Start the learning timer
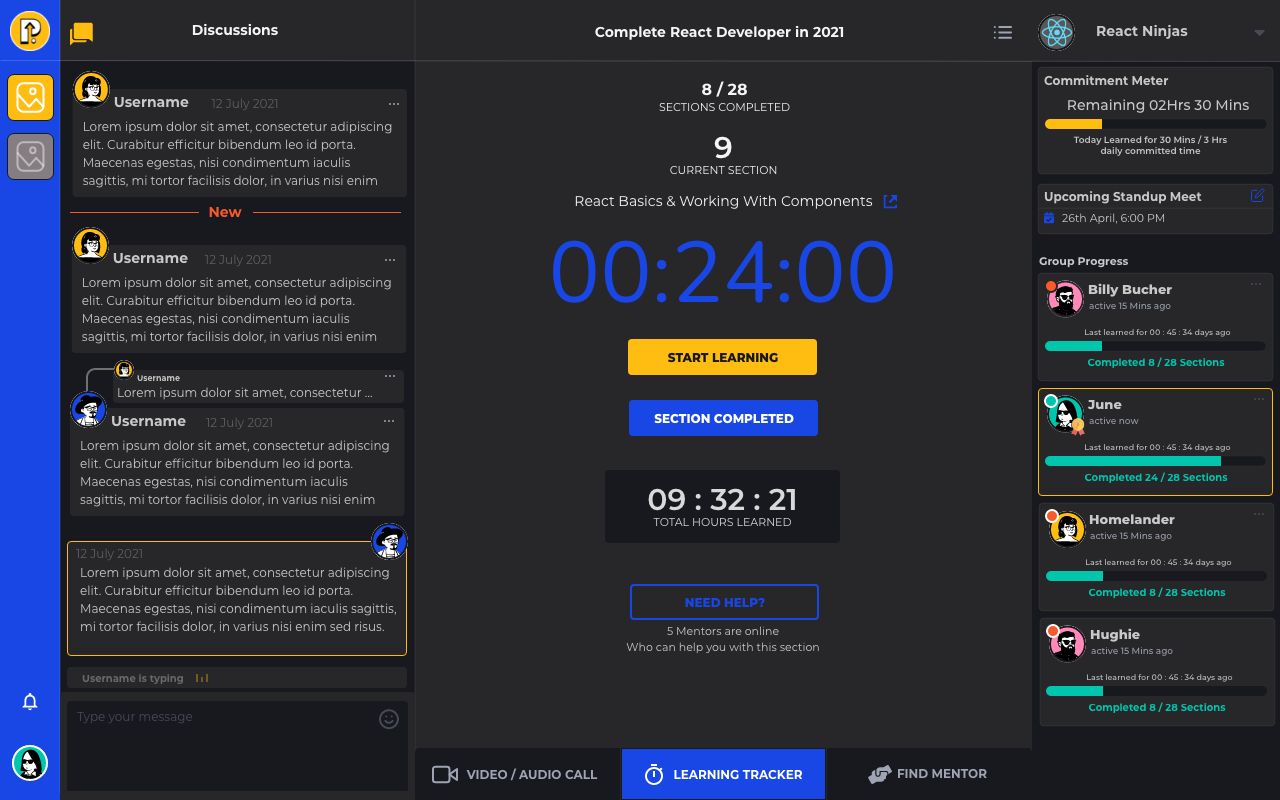Image resolution: width=1280 pixels, height=800 pixels. (722, 357)
